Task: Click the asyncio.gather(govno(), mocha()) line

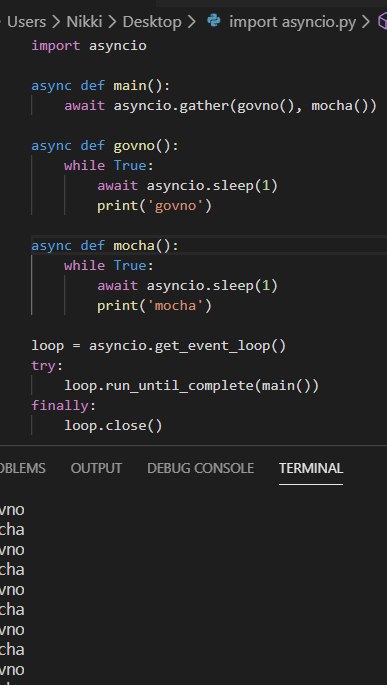Action: pos(220,106)
